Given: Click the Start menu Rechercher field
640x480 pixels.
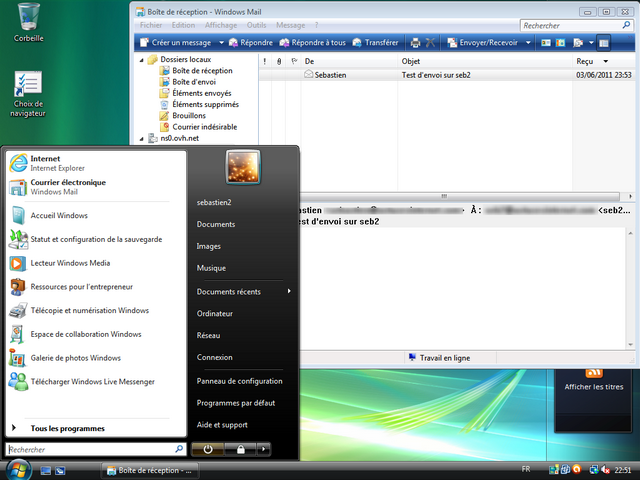Looking at the screenshot, I should pos(96,449).
